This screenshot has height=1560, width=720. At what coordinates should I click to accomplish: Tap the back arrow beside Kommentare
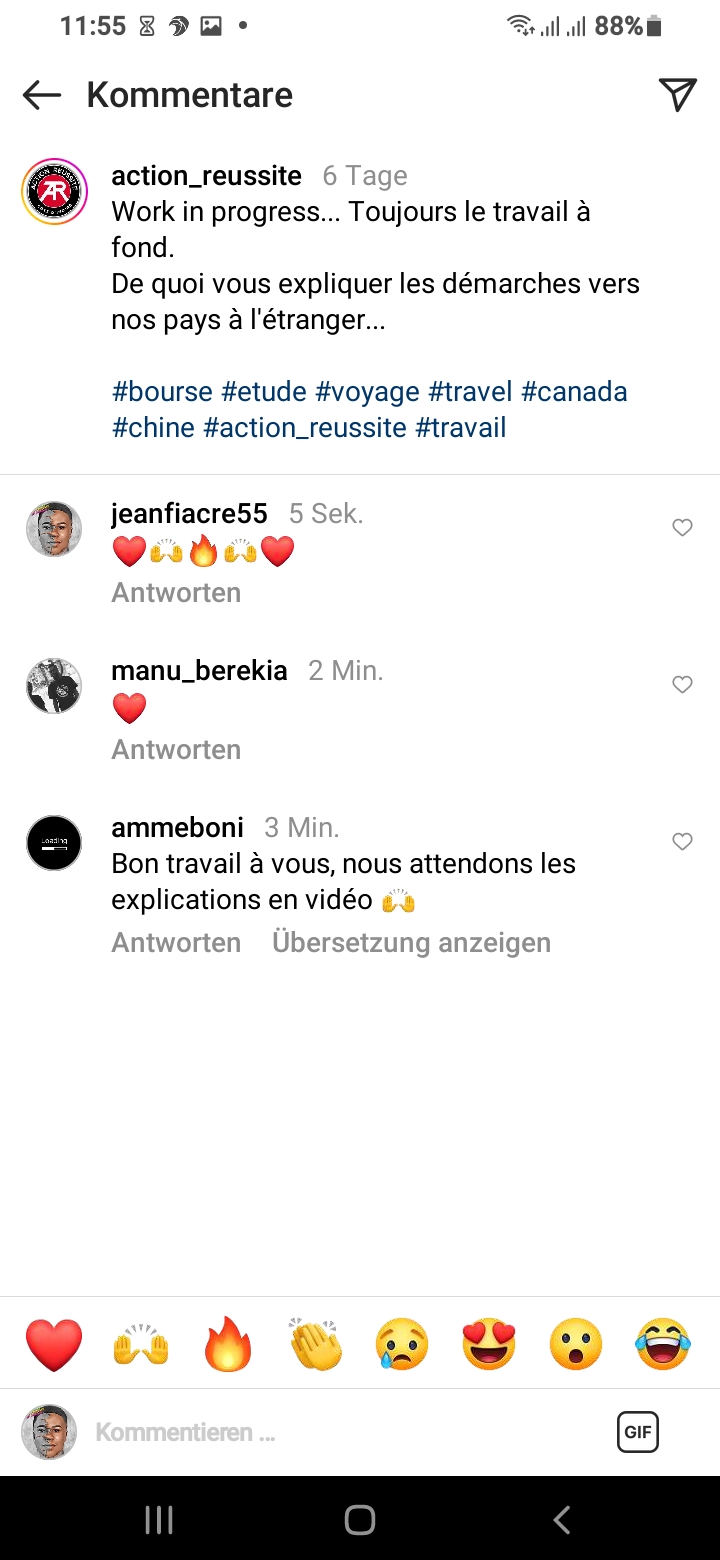click(x=42, y=95)
